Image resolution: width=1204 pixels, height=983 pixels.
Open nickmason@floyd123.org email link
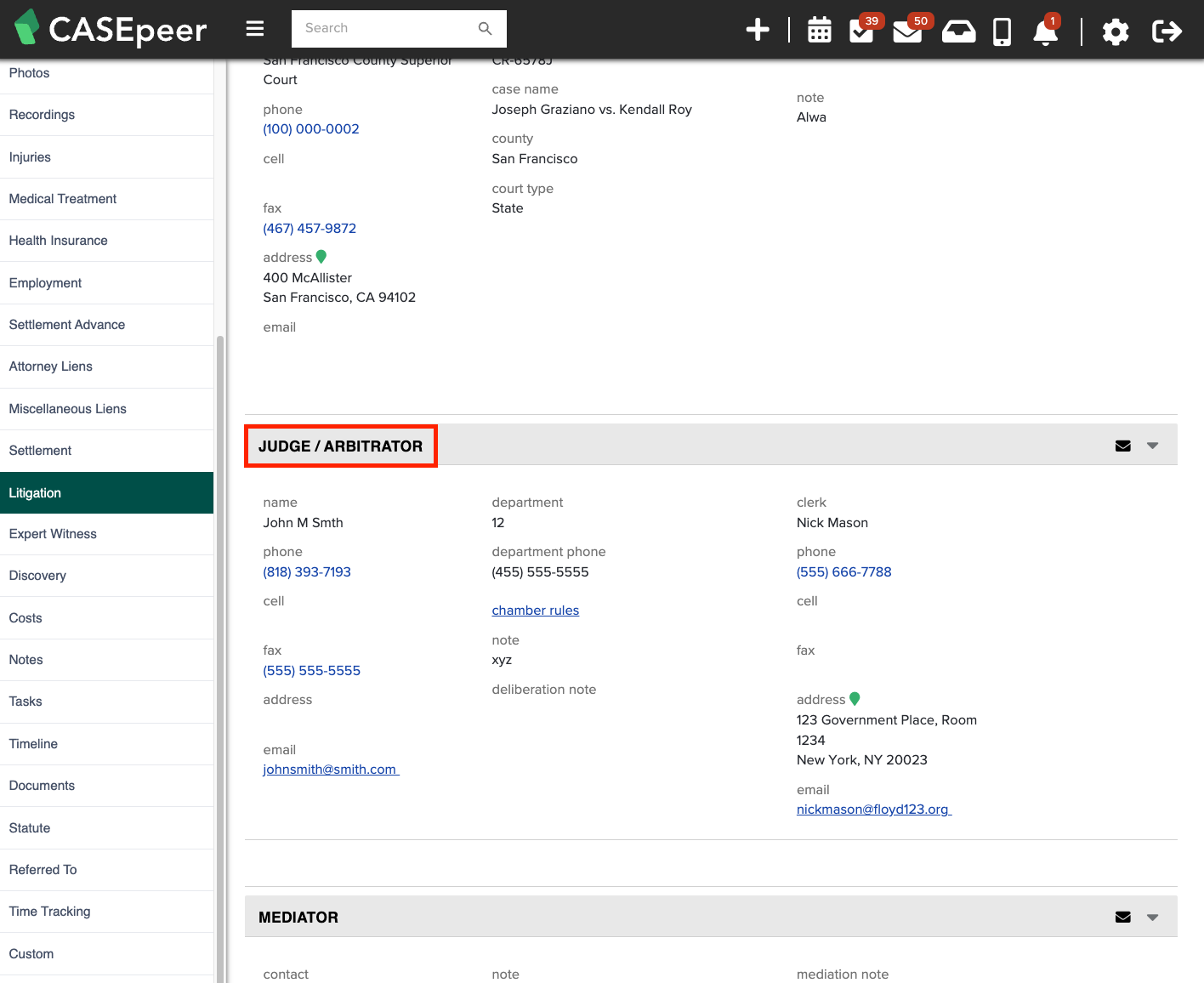tap(874, 810)
